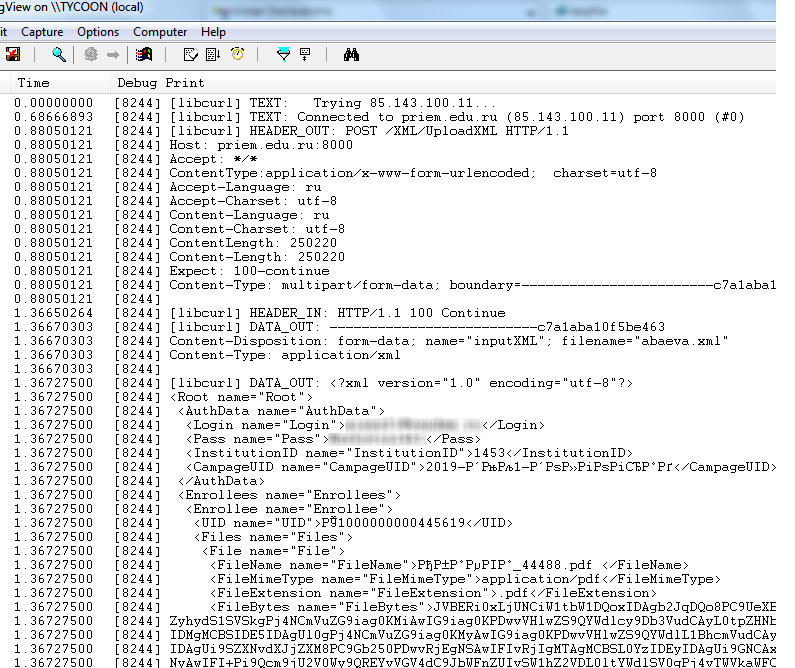
Task: Open Find using the binoculars icon
Action: (351, 55)
